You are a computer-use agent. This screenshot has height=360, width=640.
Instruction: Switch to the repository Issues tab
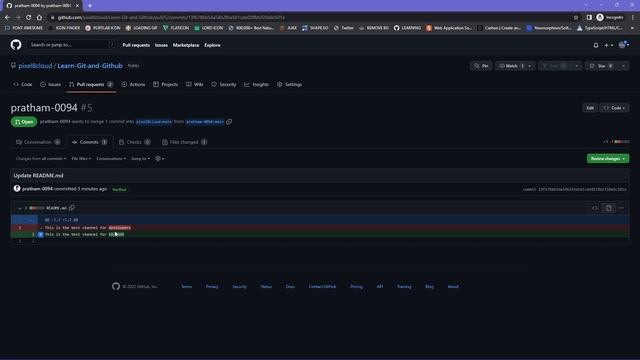click(x=51, y=84)
